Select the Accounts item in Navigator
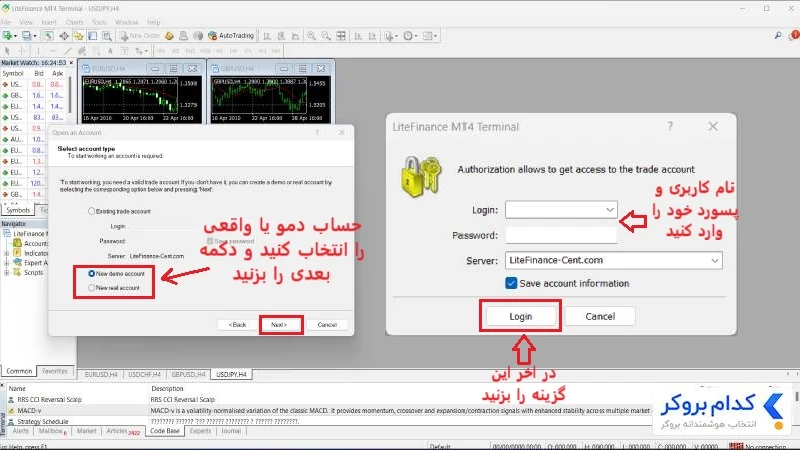The width and height of the screenshot is (800, 450). point(31,243)
